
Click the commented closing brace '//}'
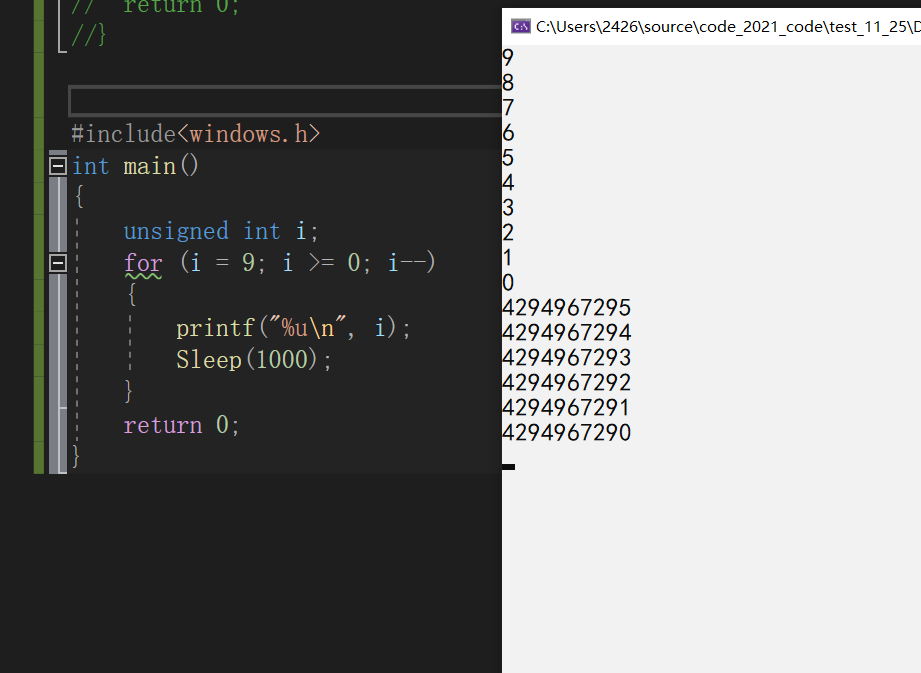coord(89,35)
